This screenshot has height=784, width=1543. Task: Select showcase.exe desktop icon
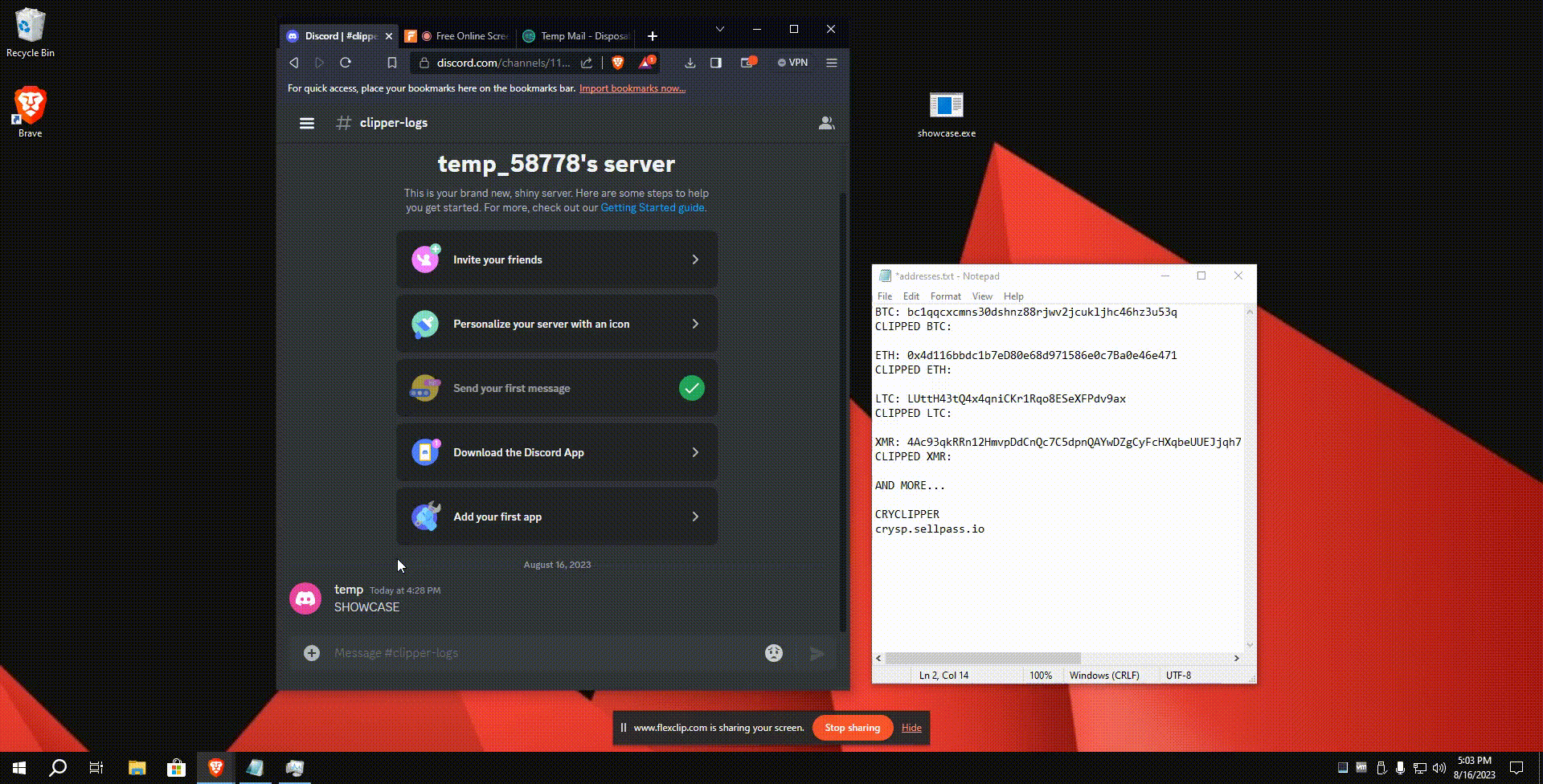click(947, 115)
